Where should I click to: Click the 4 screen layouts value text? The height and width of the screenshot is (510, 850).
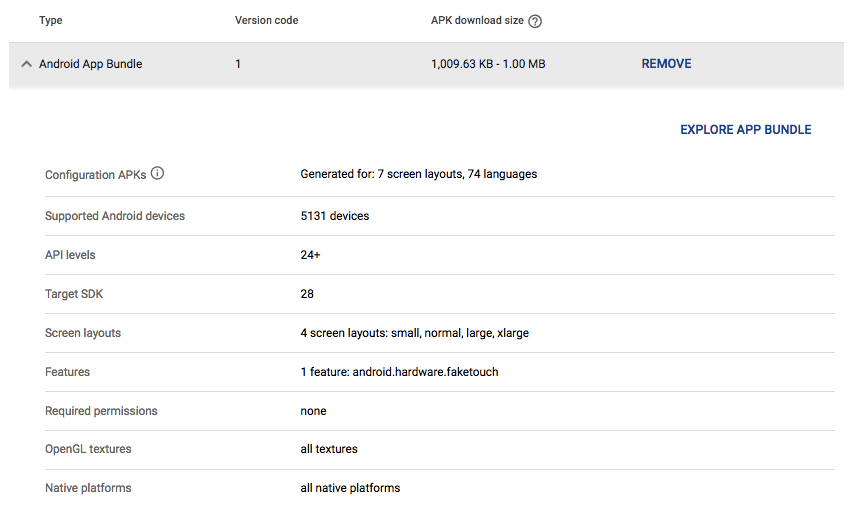point(414,333)
